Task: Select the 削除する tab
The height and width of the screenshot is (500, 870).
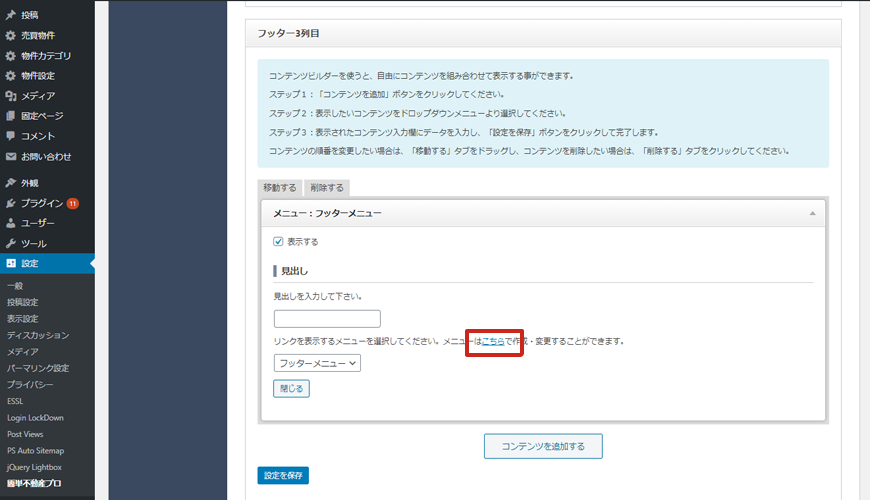Action: click(326, 188)
